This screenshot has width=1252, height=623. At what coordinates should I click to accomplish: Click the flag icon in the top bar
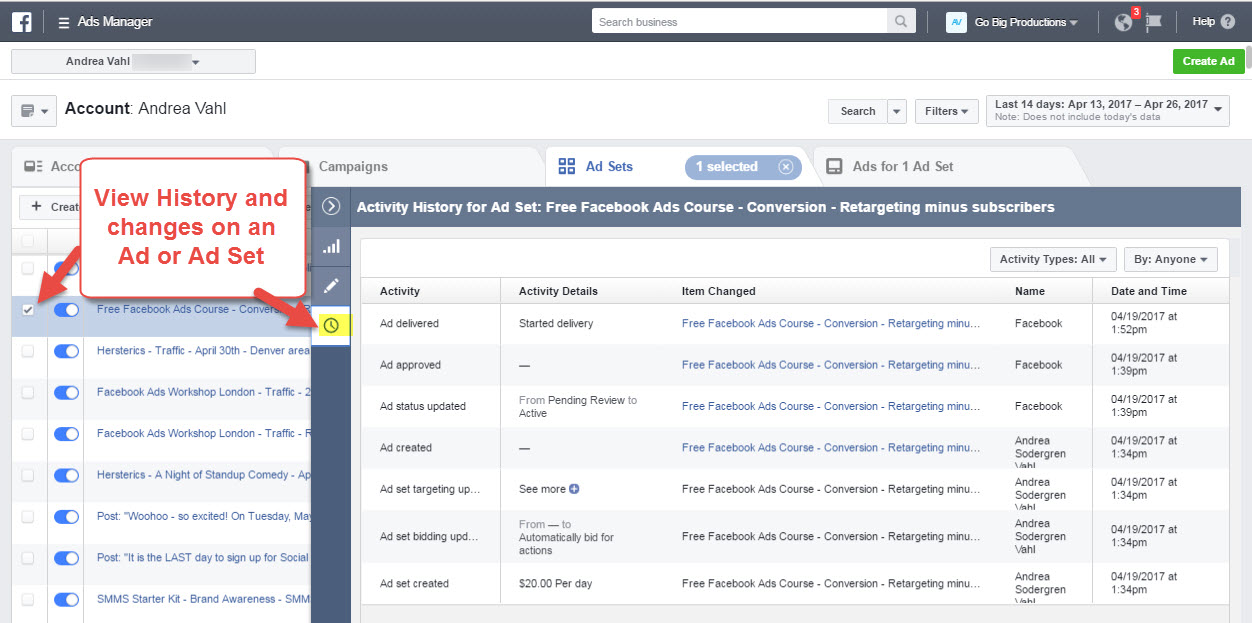click(x=1154, y=22)
